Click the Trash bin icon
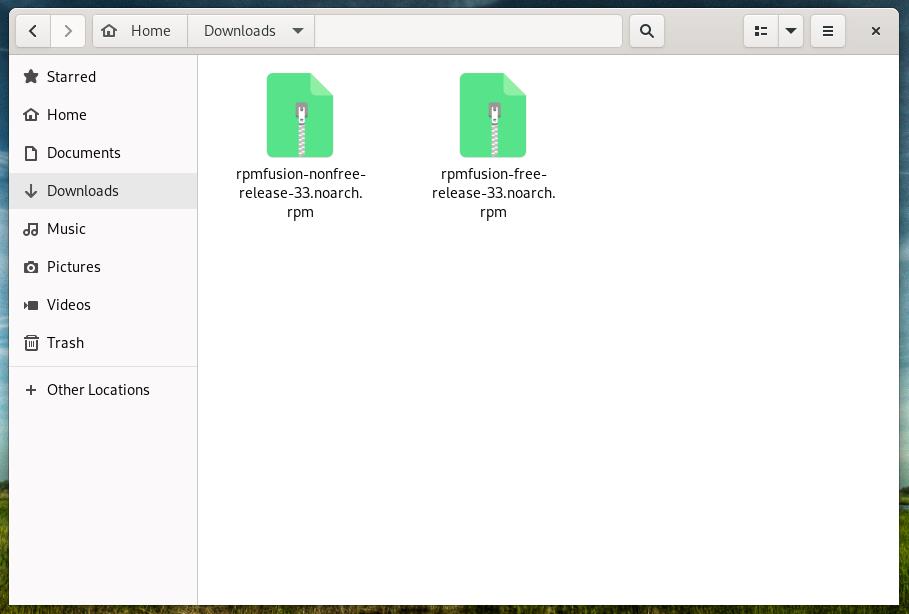 click(31, 343)
